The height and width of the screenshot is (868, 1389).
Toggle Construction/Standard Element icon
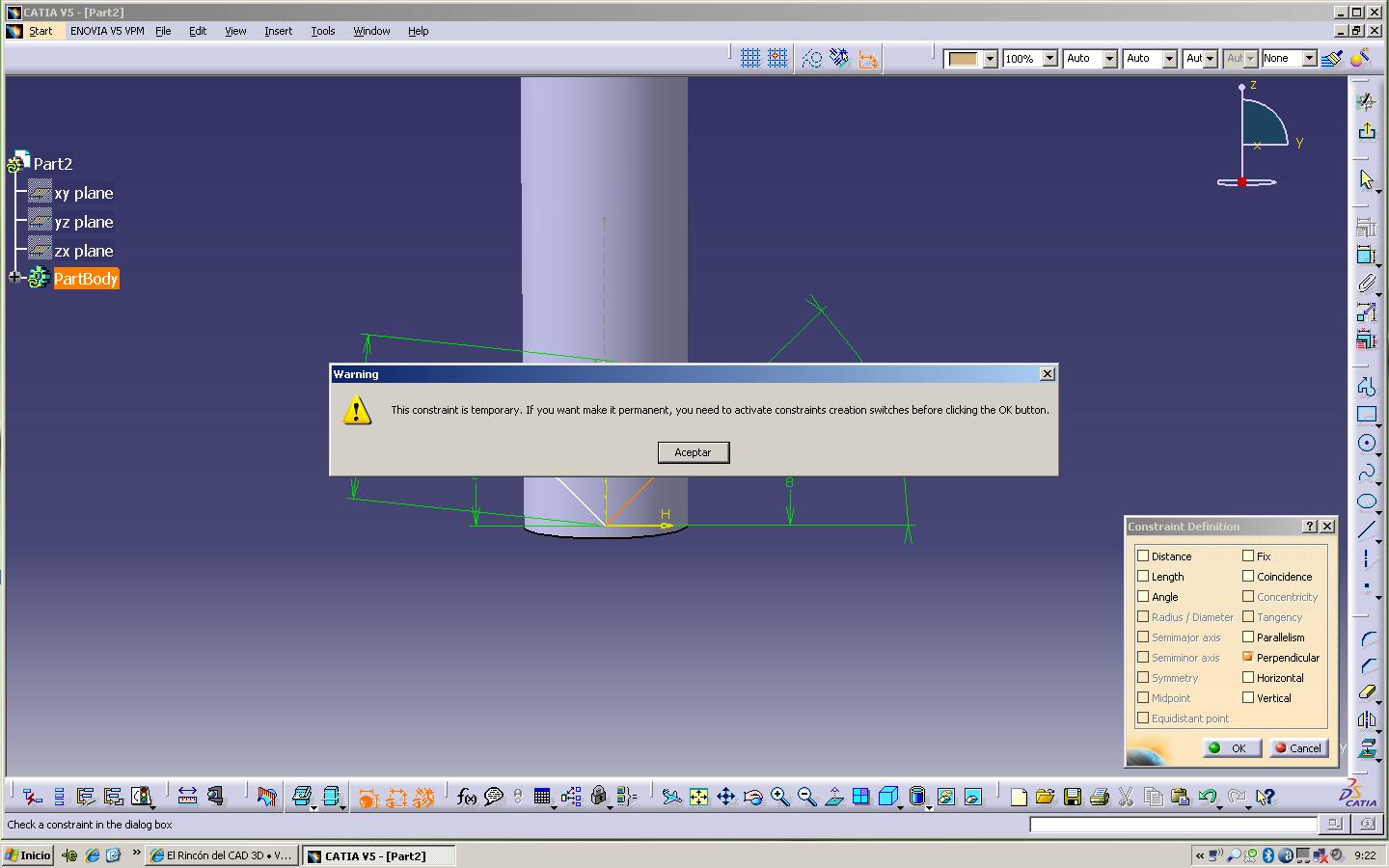812,58
